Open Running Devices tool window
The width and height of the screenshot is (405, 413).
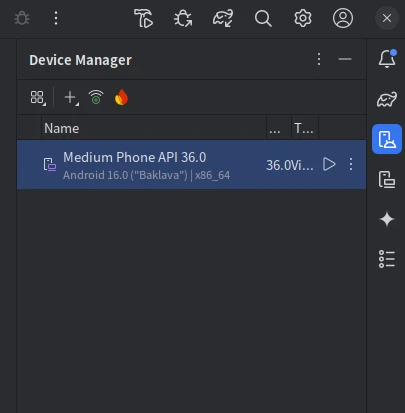(x=387, y=179)
